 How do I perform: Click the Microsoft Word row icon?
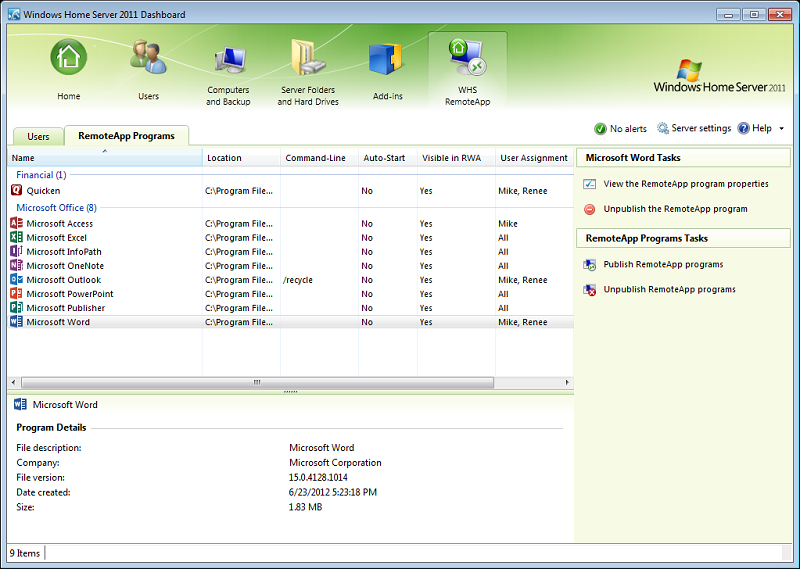[x=16, y=321]
